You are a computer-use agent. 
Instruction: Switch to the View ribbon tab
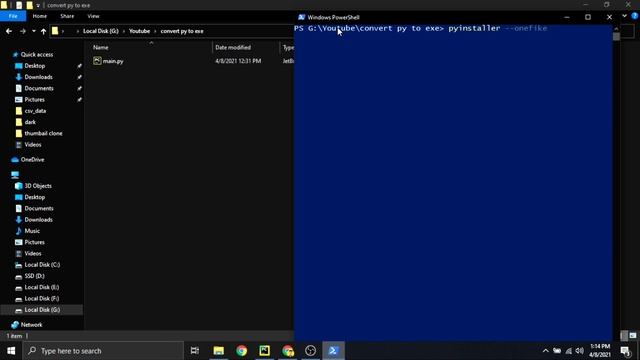93,16
